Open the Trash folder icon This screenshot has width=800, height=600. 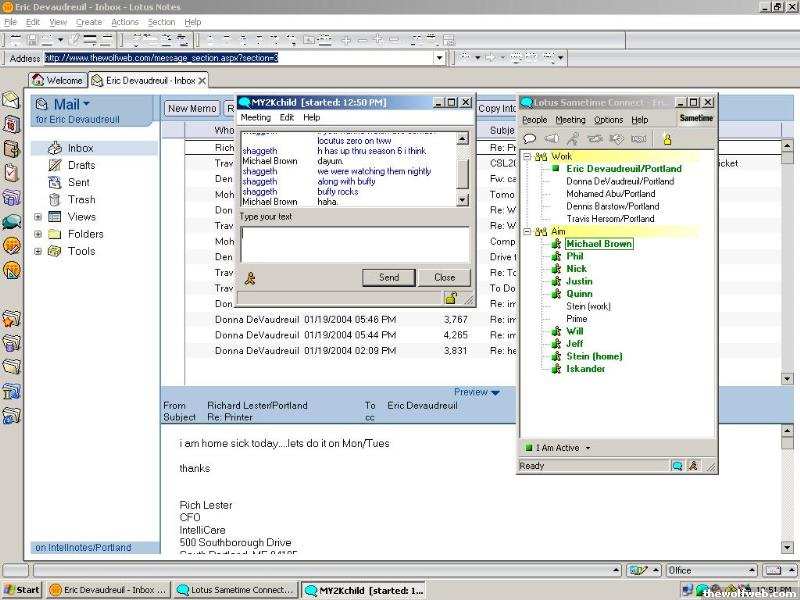pos(54,199)
